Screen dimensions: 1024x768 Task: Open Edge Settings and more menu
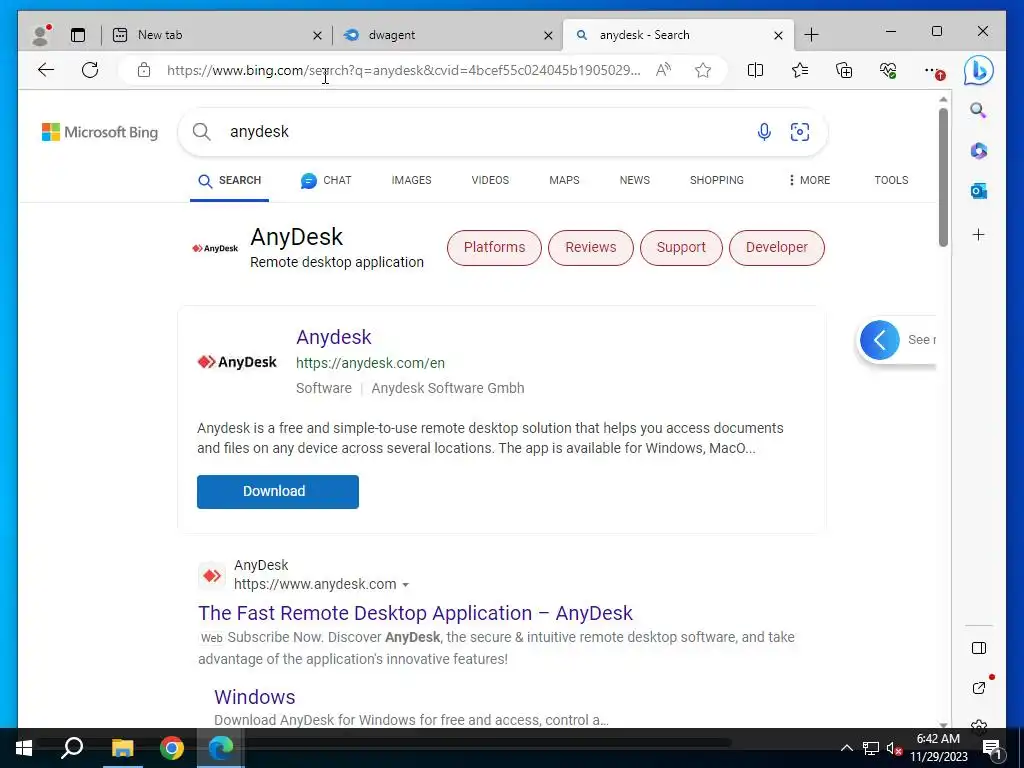(933, 70)
